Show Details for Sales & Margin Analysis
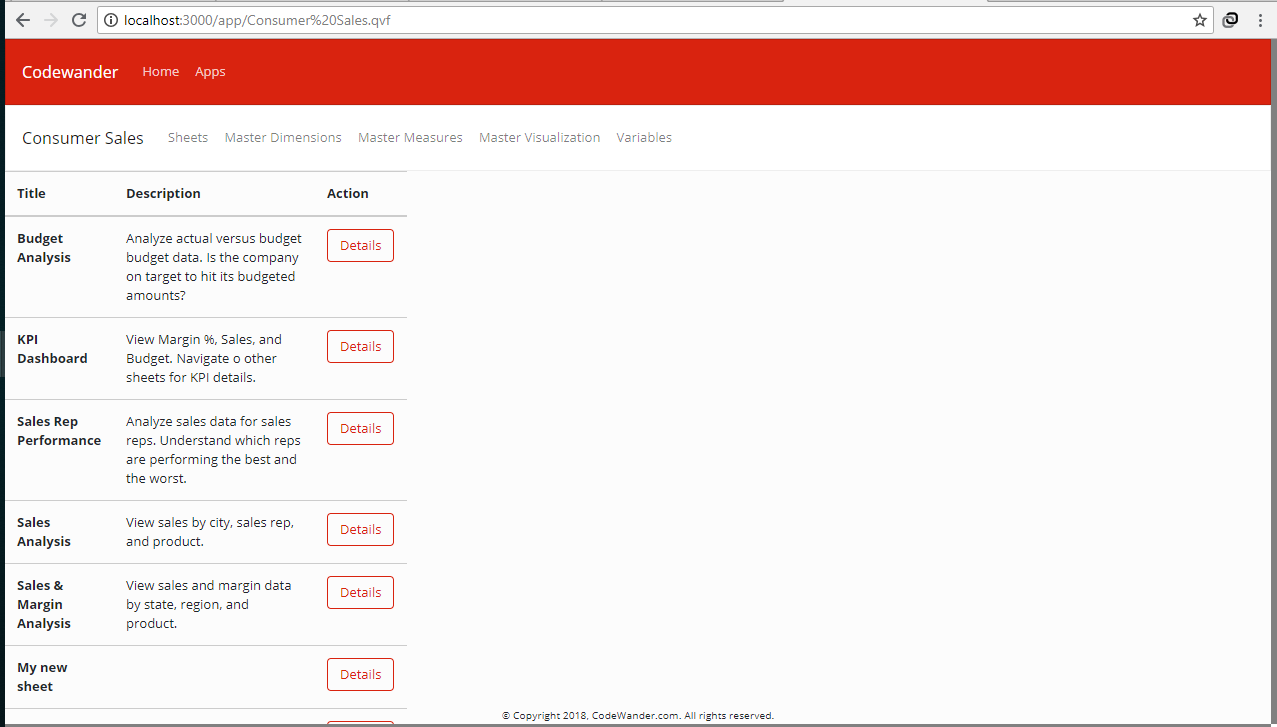Screen dimensions: 1277x727 360,593
